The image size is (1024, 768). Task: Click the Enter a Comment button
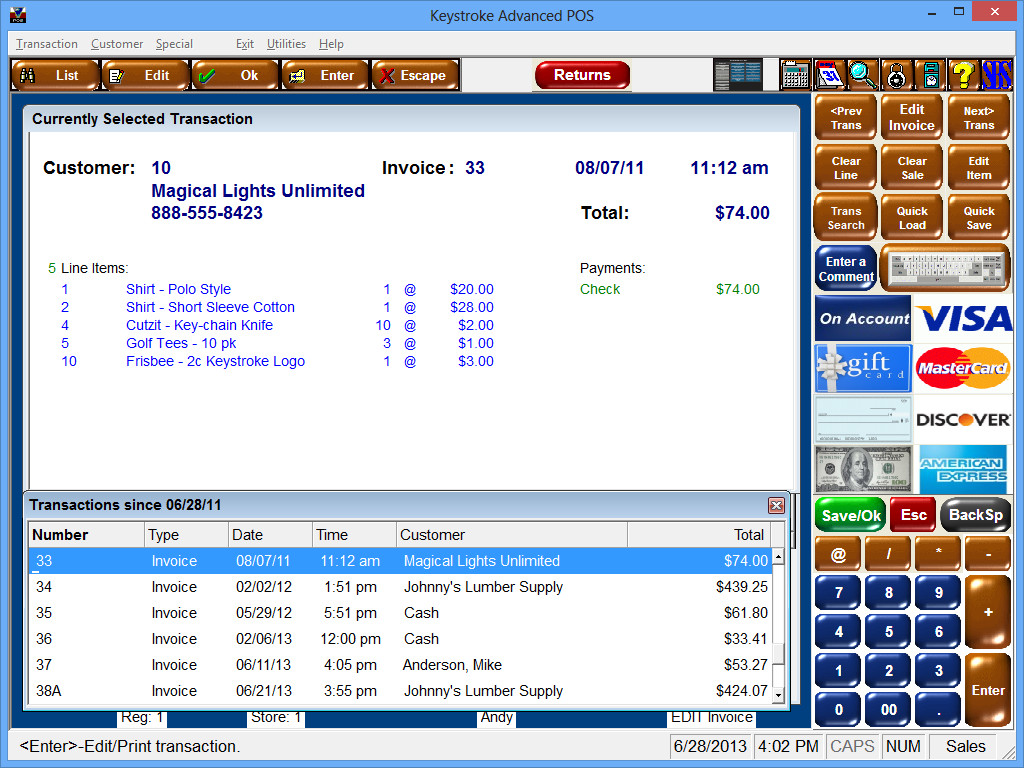pos(846,268)
